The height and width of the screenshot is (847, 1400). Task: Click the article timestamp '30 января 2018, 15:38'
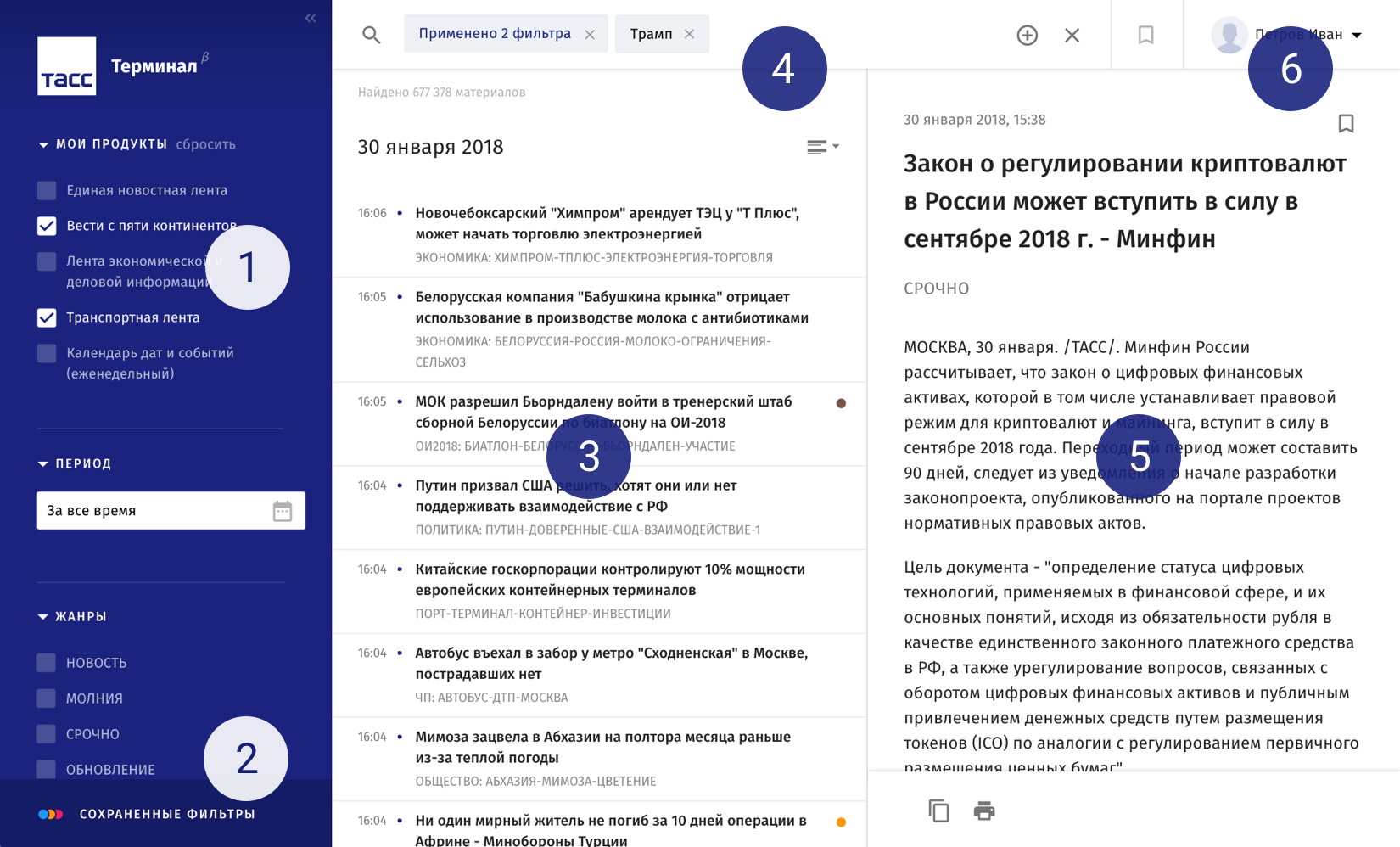pos(974,120)
